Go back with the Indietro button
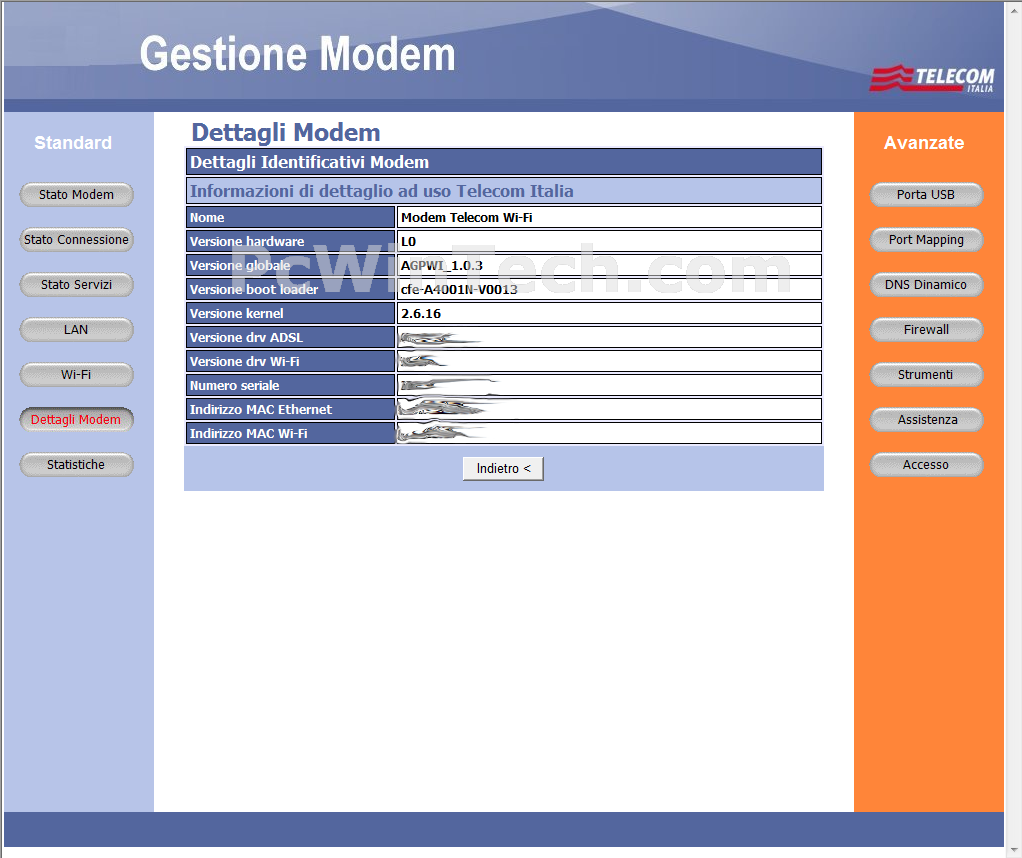Screen dimensions: 1022x858 click(503, 468)
